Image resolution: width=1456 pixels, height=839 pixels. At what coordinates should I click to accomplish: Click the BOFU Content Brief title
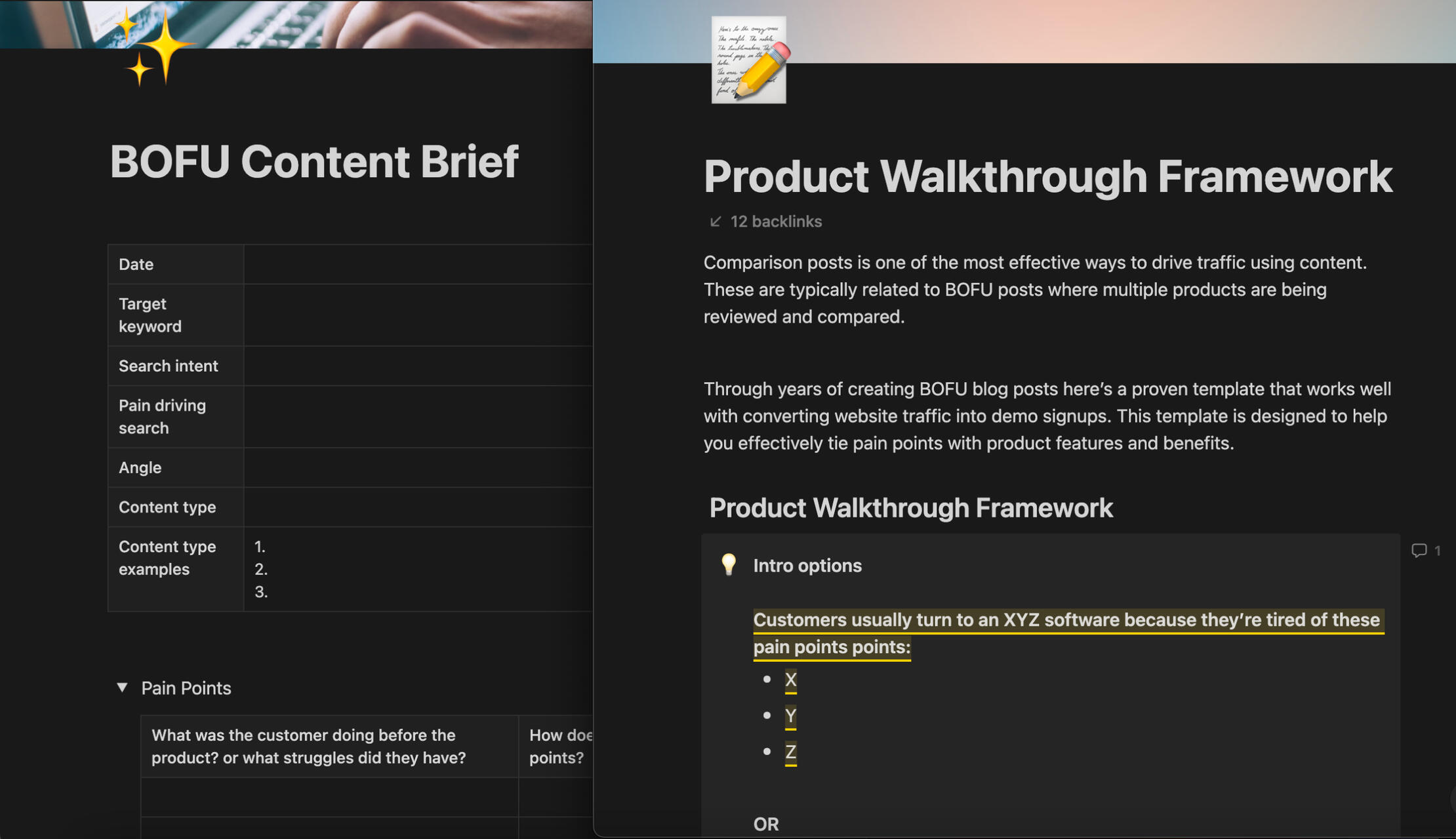313,161
